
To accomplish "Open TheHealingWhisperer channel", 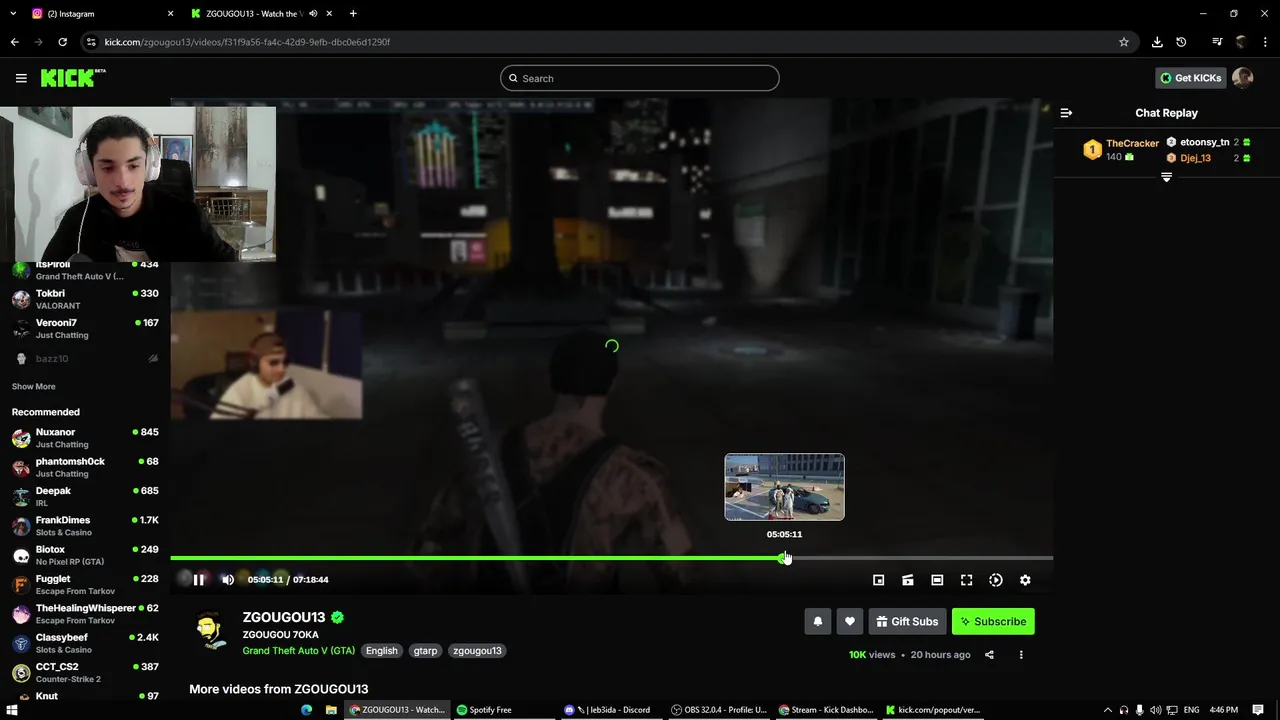I will point(85,613).
